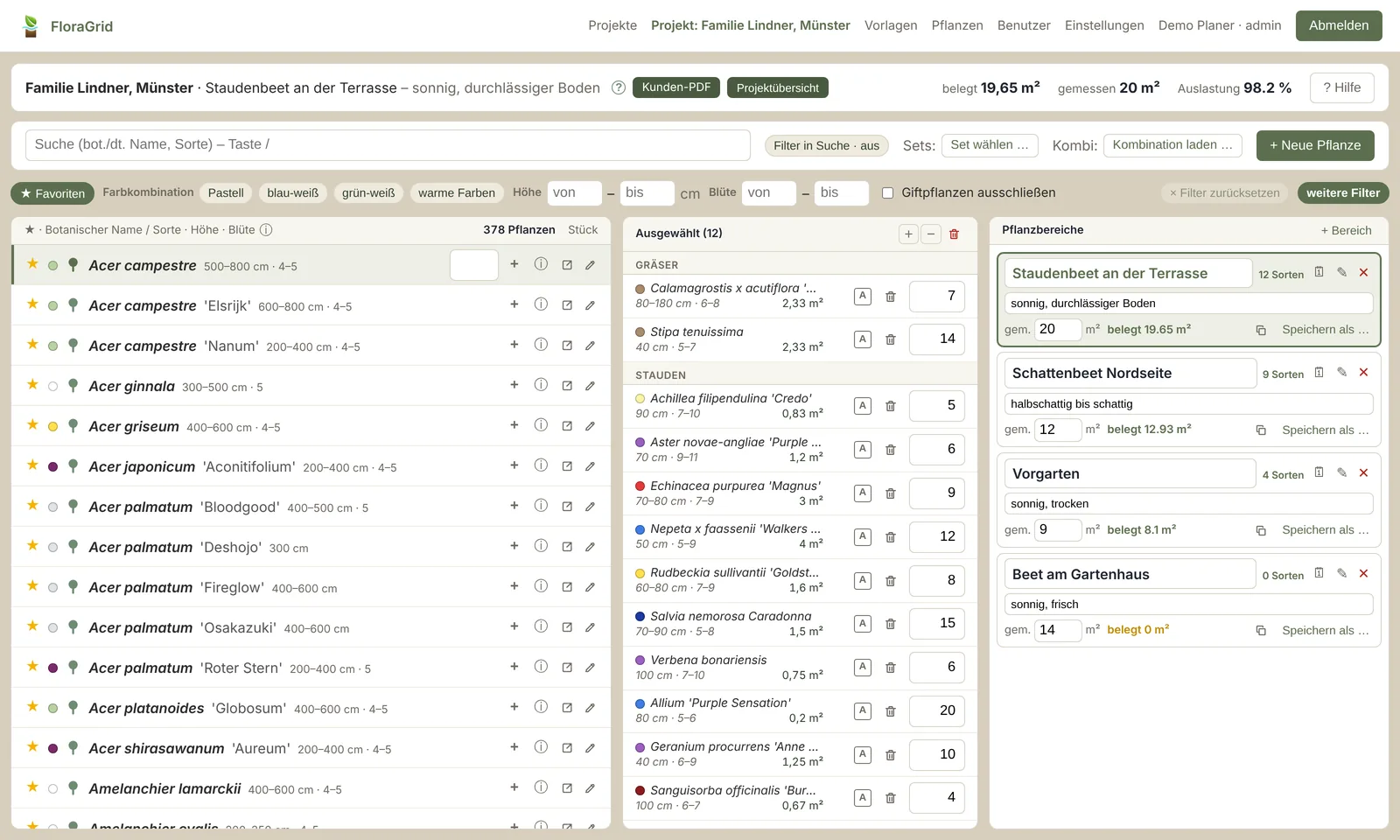Expand the 'weitere Filter' options
Image resolution: width=1400 pixels, height=840 pixels.
1343,193
